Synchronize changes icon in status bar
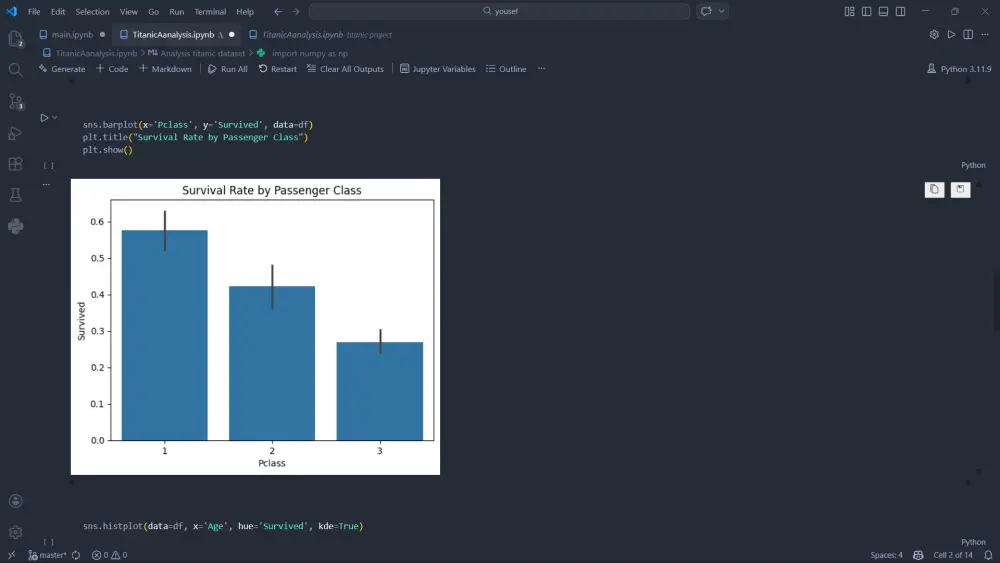The height and width of the screenshot is (563, 1000). pyautogui.click(x=76, y=555)
